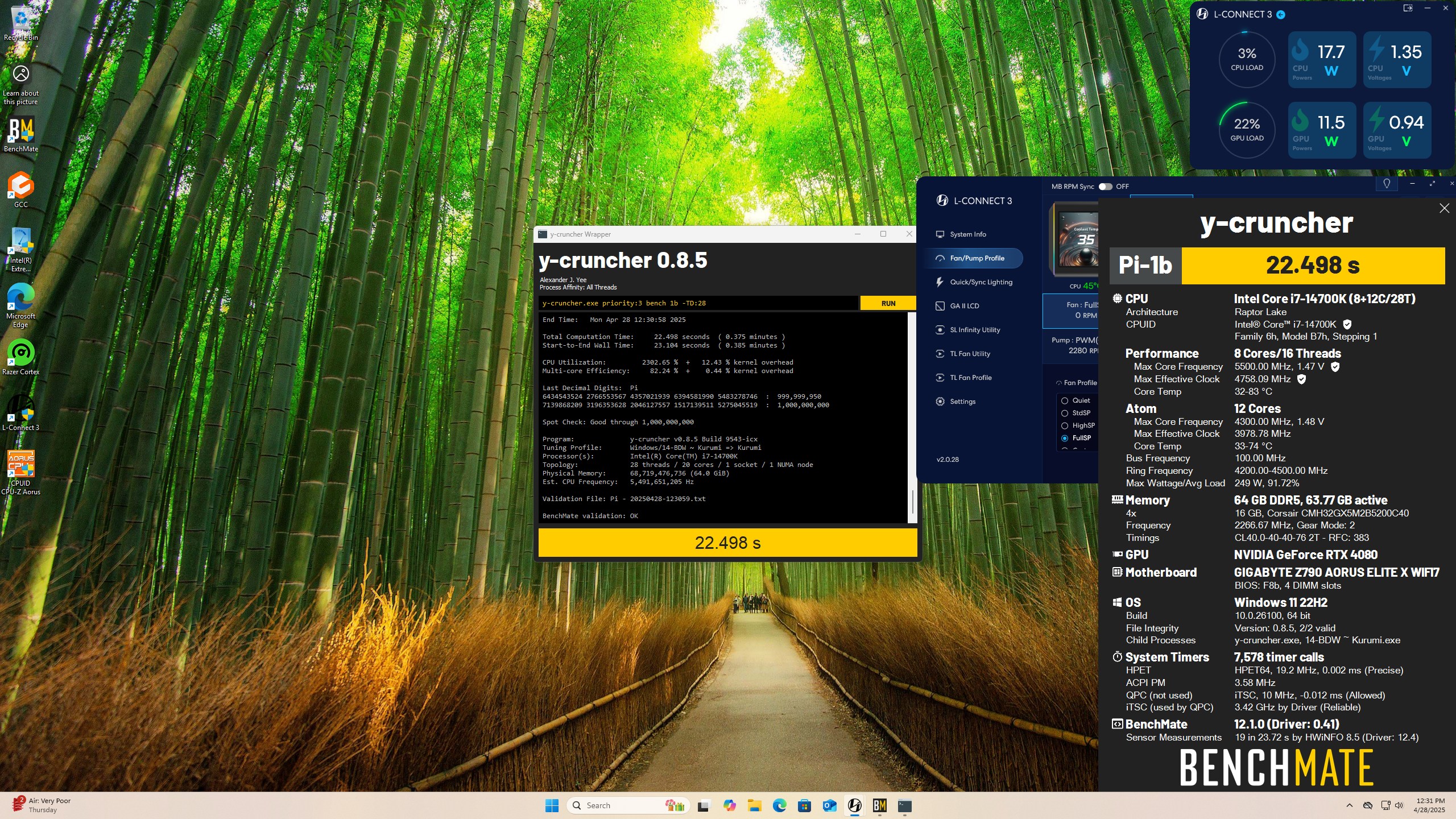Click GPU Voltages 0.94 V tile
Viewport: 1456px width, 819px height.
1397,130
